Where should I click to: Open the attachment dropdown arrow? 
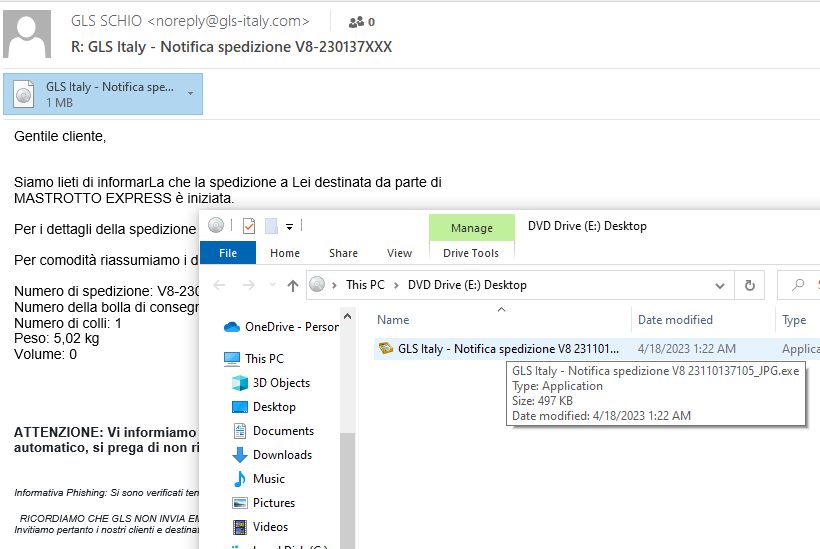tap(190, 94)
